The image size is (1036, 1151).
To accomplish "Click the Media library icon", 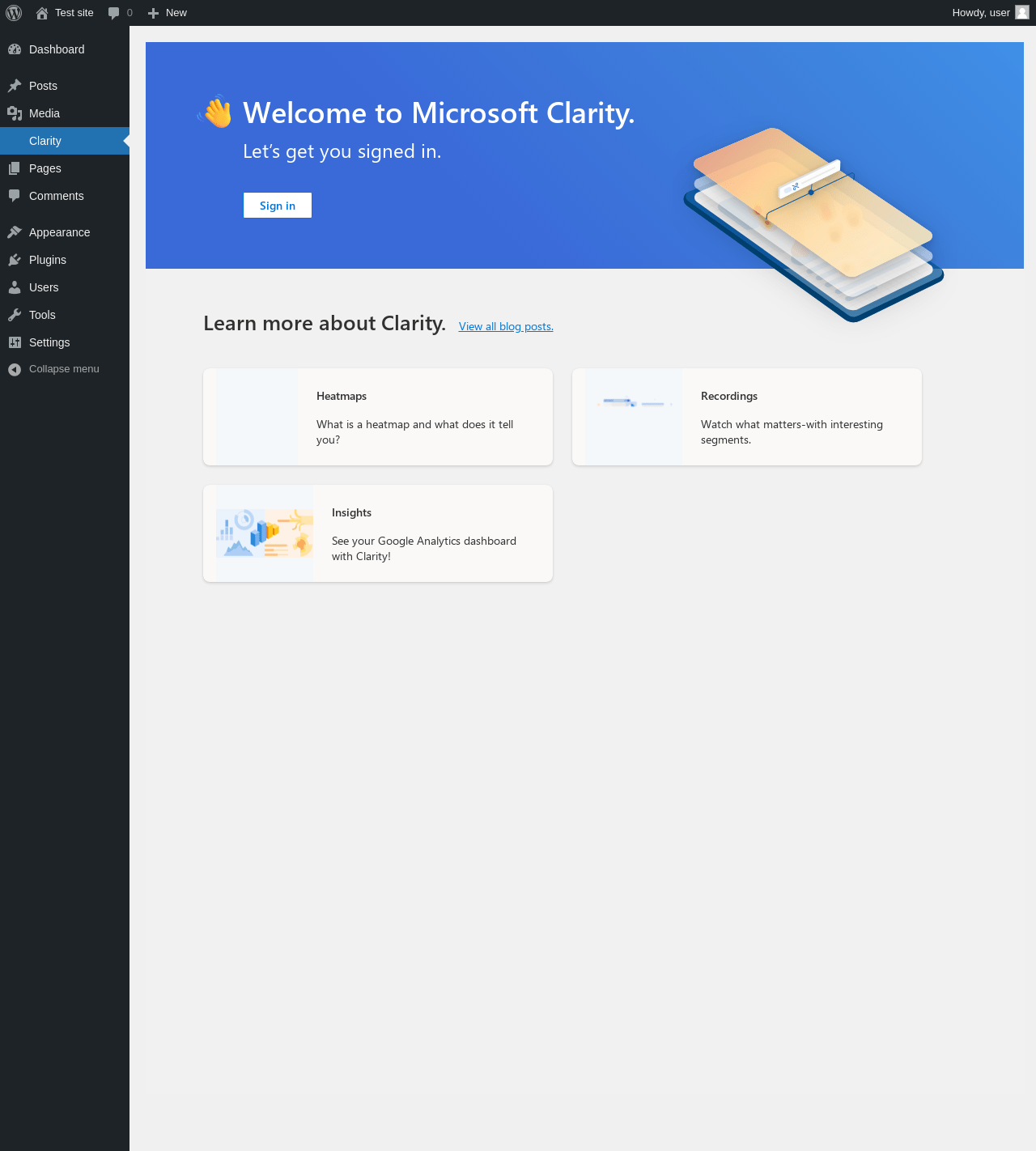I will pyautogui.click(x=15, y=113).
